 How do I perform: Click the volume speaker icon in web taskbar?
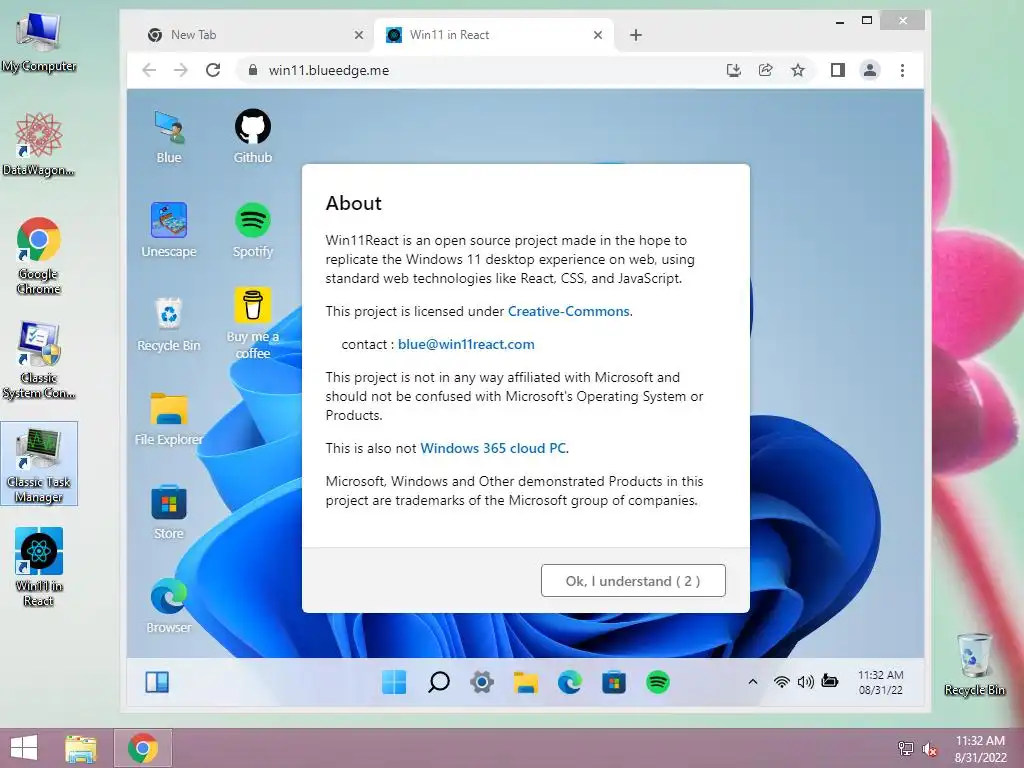pos(805,682)
